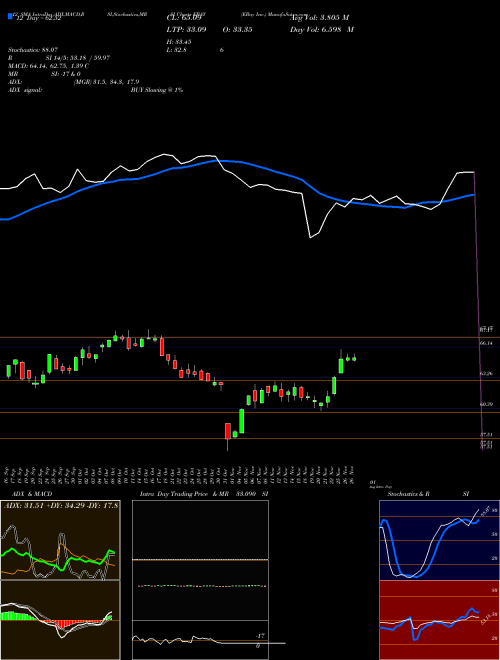Select the 'MACD: 64.14, 62.75, 1.39 C' line
The height and width of the screenshot is (660, 500).
[x=48, y=66]
